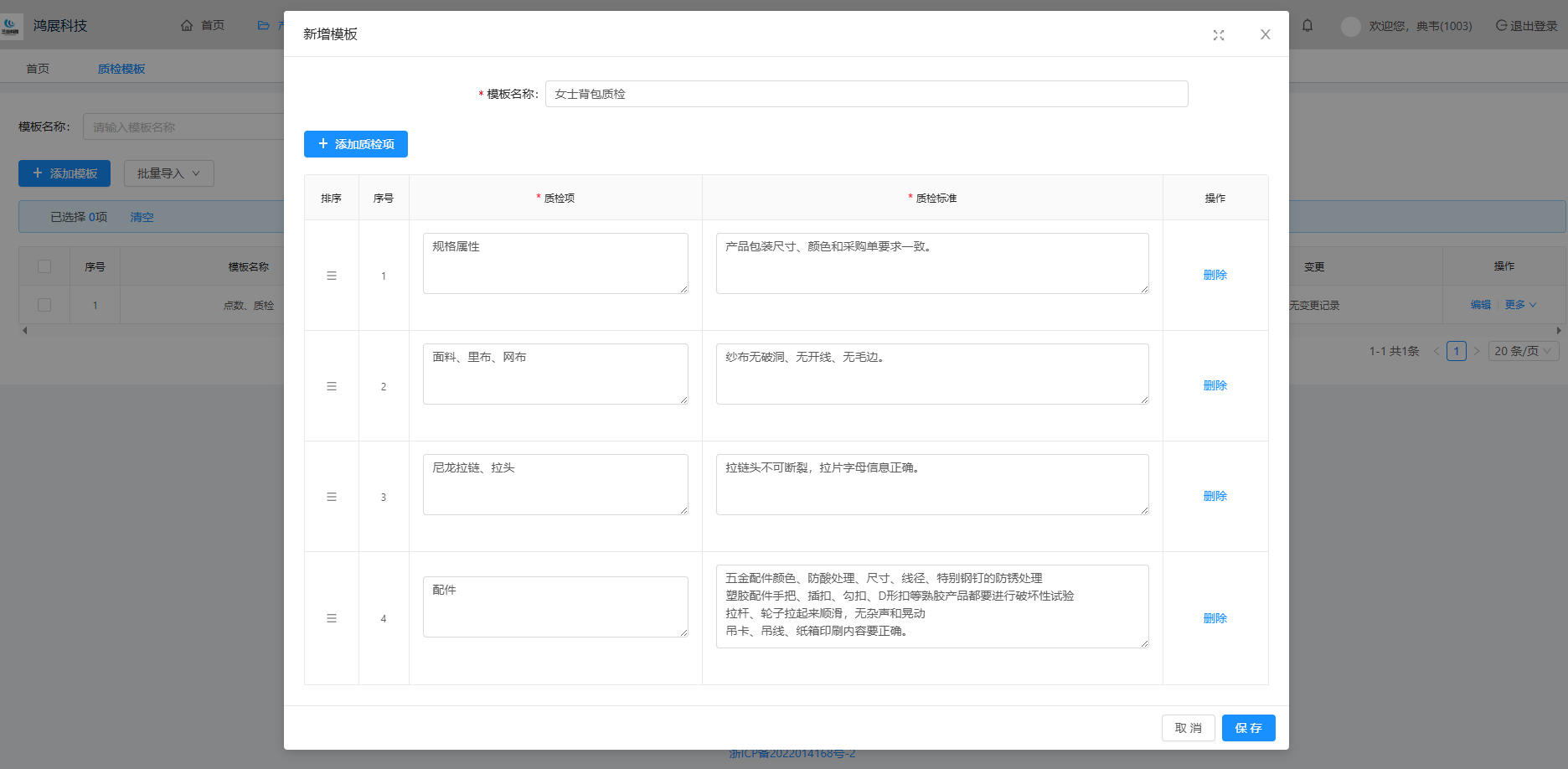Open the 批量导入 dropdown
This screenshot has height=769, width=1568.
[x=168, y=173]
